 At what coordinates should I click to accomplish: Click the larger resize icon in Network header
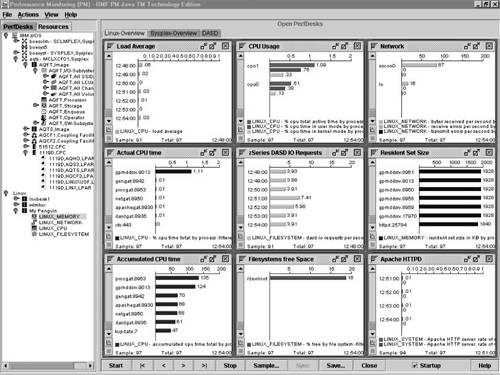[476, 46]
